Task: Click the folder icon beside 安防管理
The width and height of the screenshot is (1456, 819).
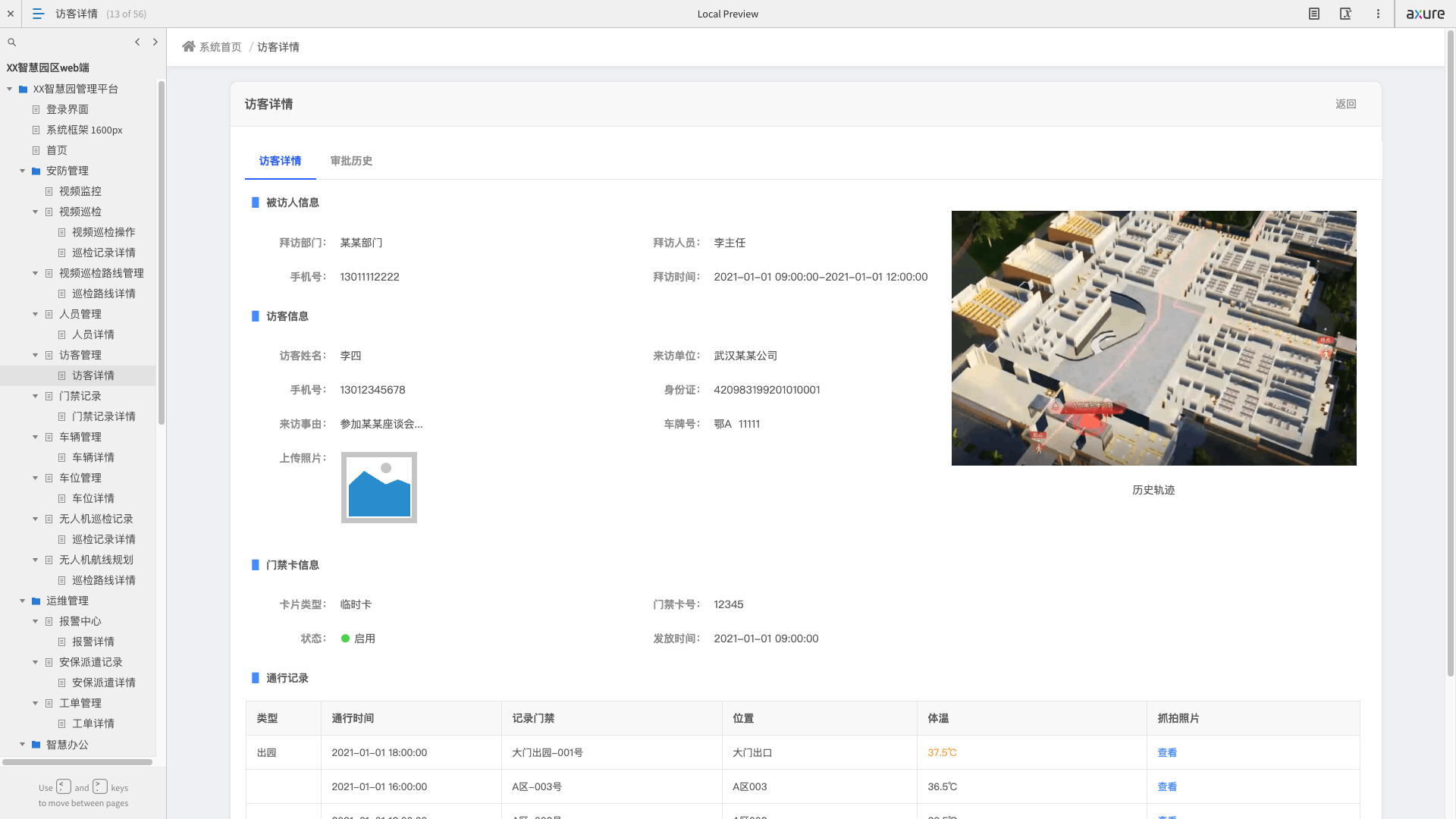Action: click(36, 171)
